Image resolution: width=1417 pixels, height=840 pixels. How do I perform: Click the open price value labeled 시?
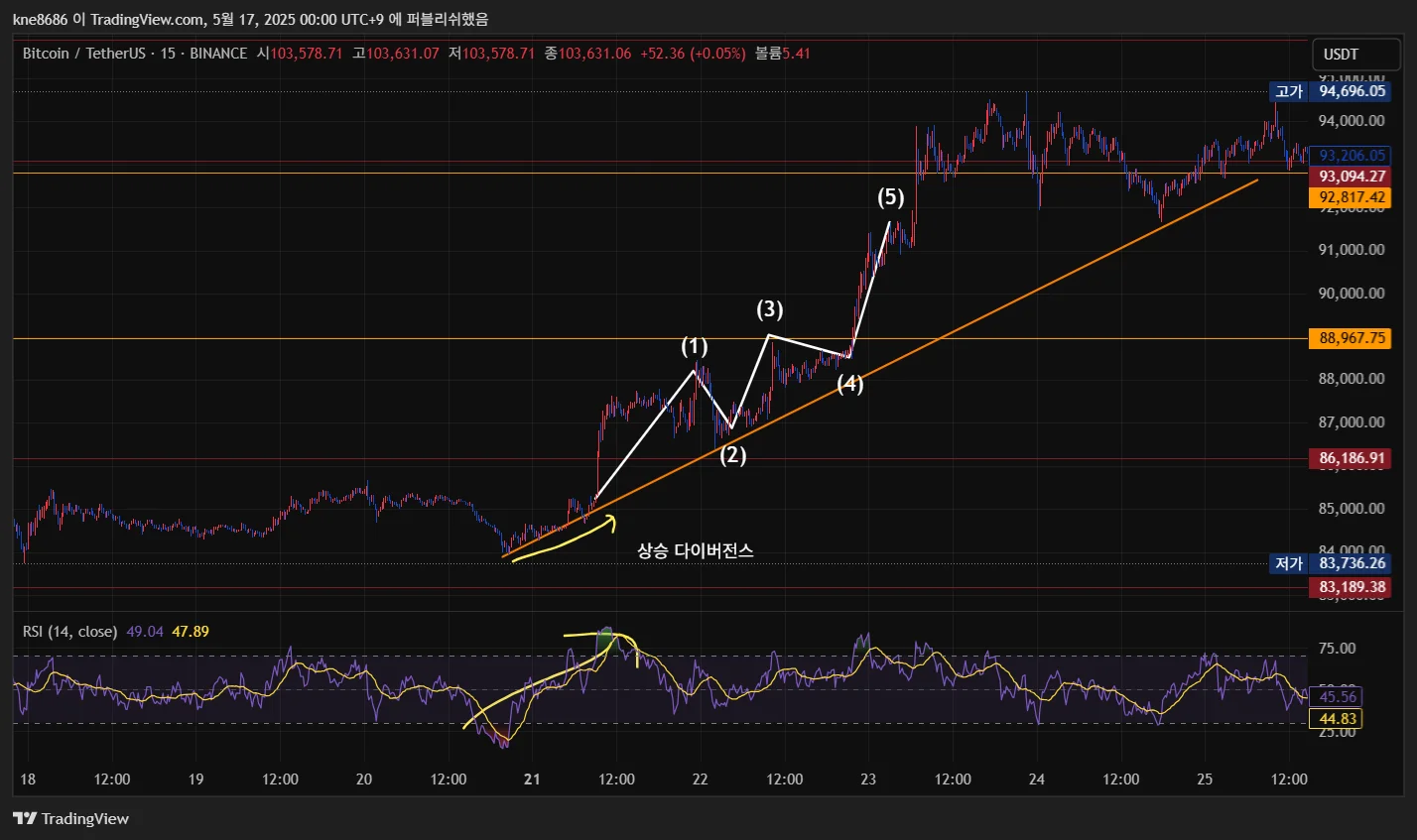tap(300, 54)
